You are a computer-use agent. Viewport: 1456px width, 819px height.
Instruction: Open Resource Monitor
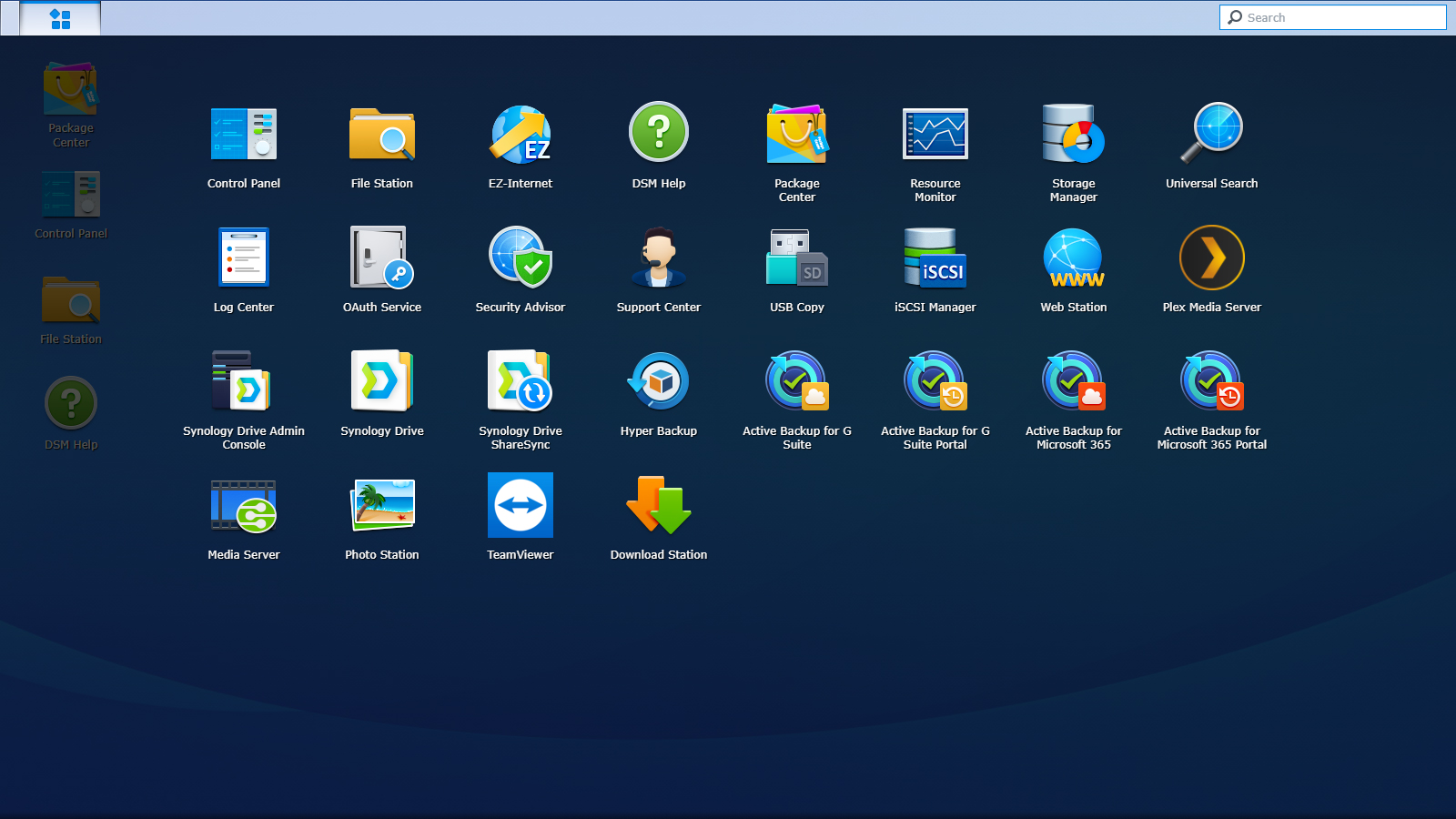[935, 153]
